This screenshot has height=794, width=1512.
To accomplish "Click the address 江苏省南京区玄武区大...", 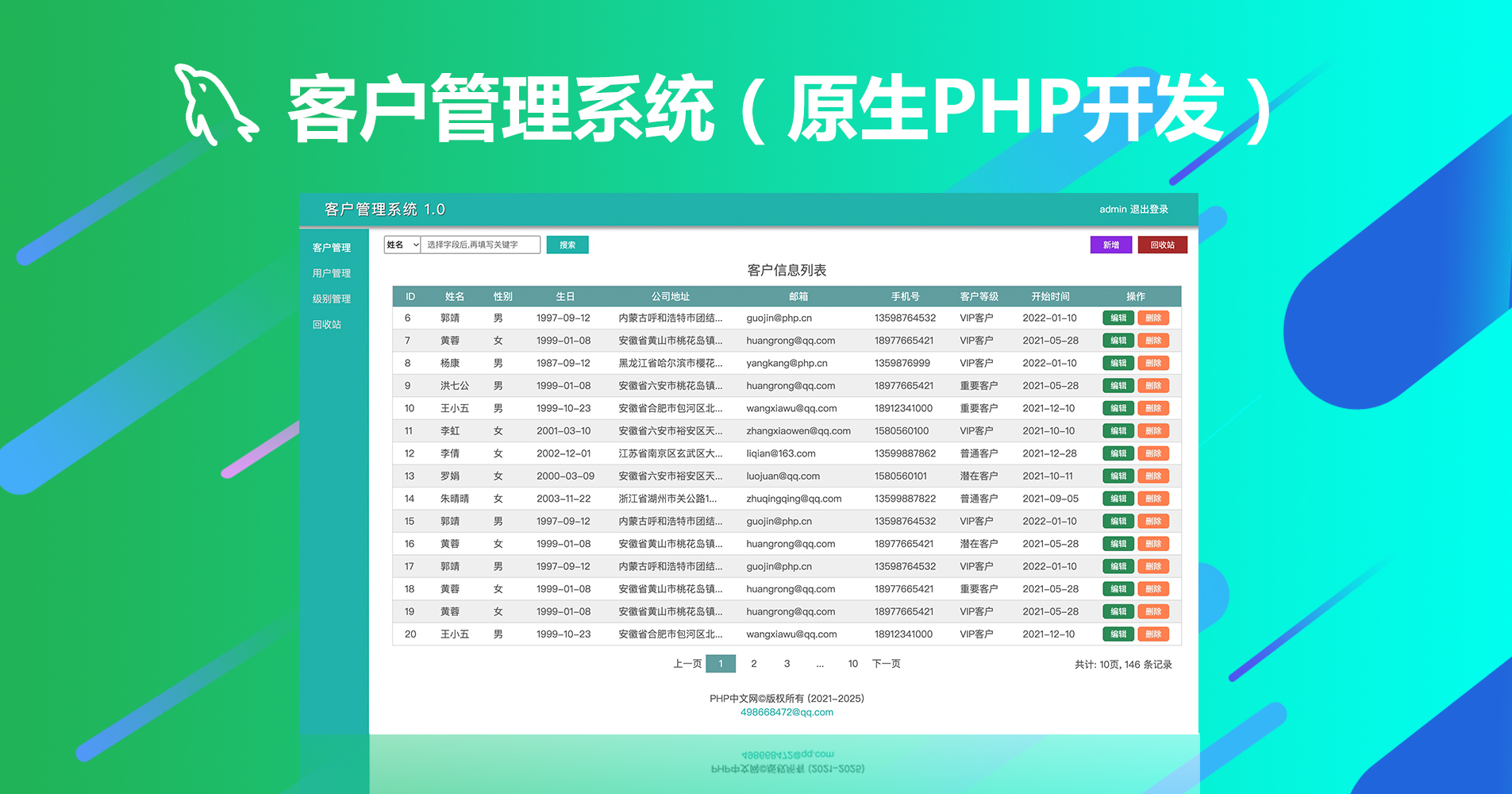I will pos(671,453).
